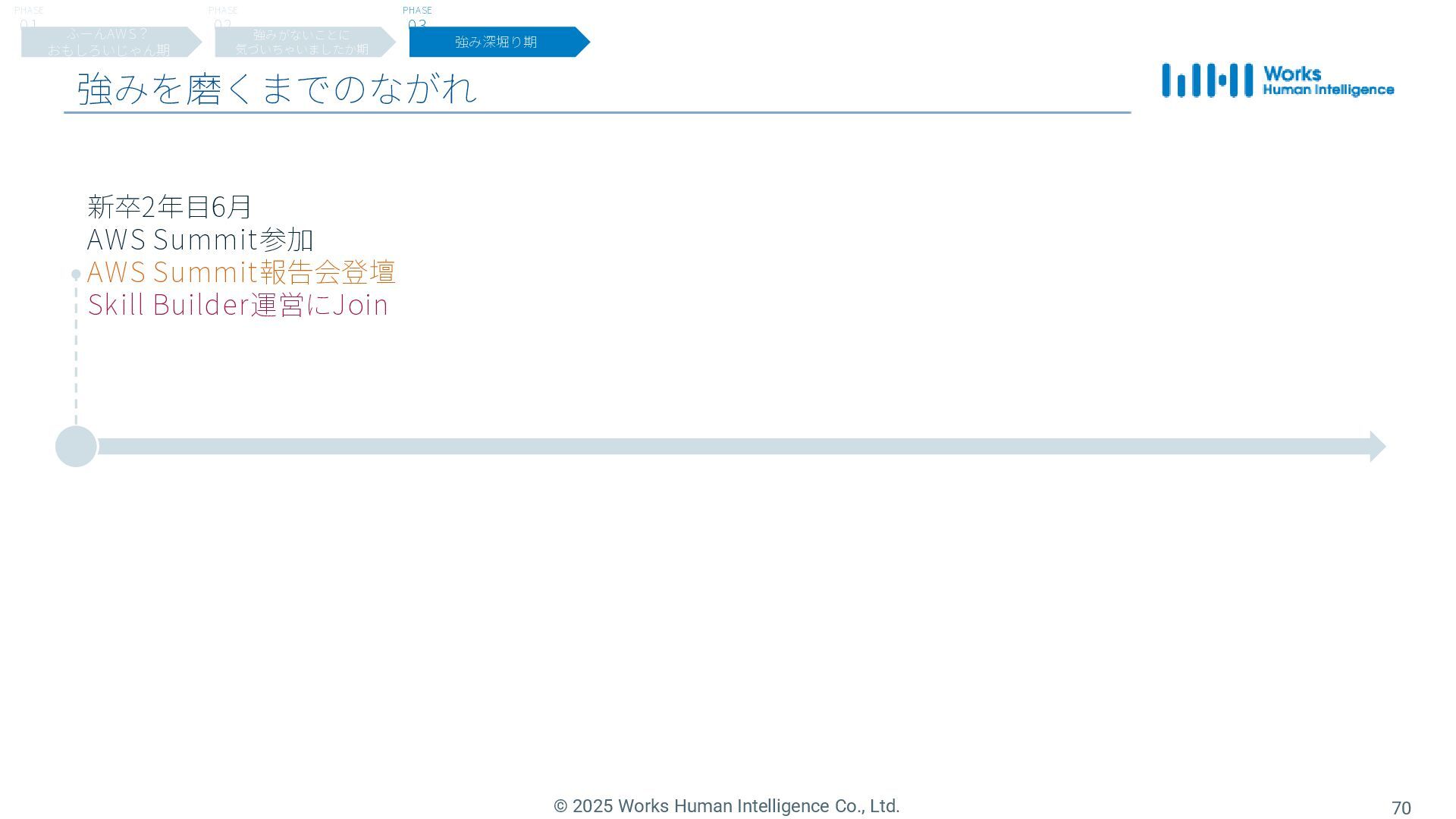Click the timeline arrowhead at right end
Viewport: 1456px width, 819px height.
tap(1378, 446)
